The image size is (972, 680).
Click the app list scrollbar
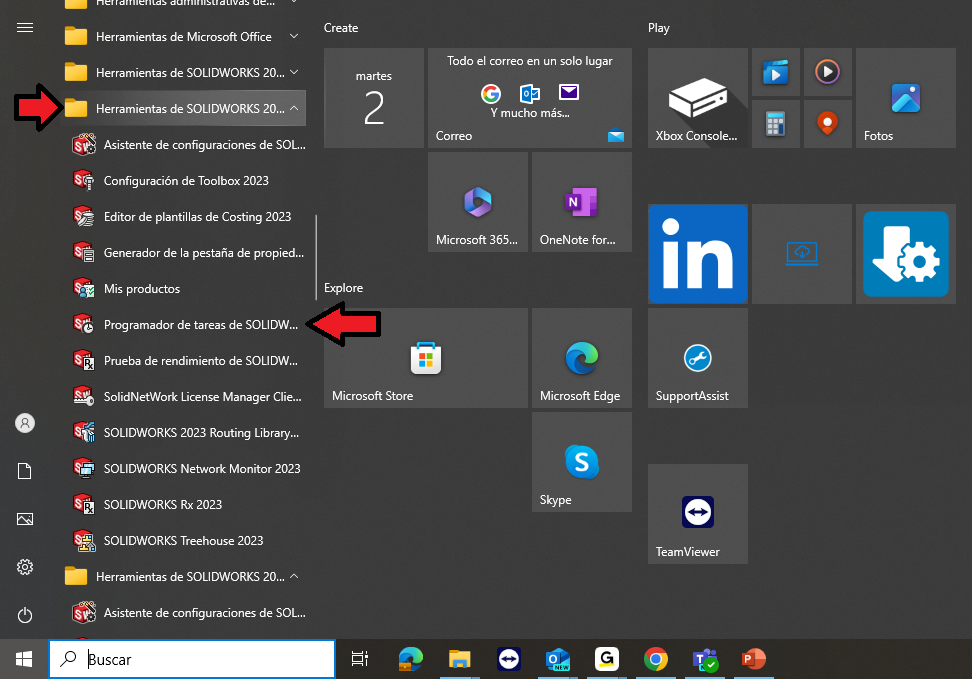pyautogui.click(x=316, y=257)
